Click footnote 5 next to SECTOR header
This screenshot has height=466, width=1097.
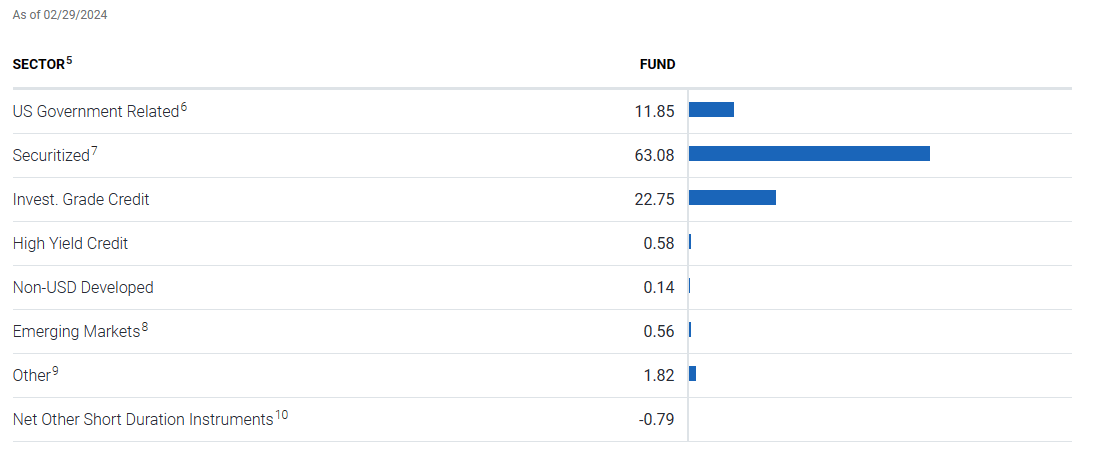pyautogui.click(x=70, y=61)
